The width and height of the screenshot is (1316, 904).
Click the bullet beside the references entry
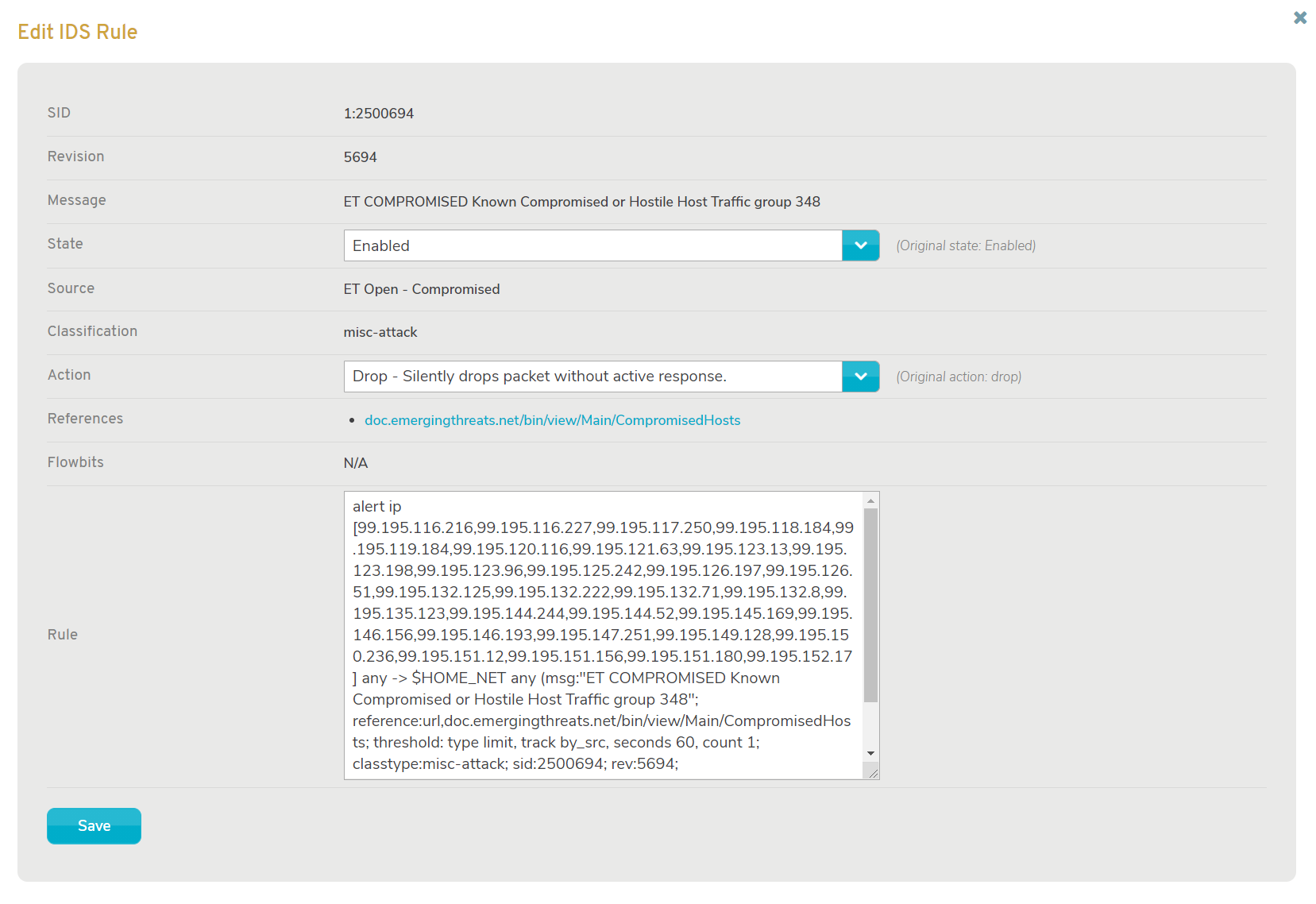click(x=353, y=420)
